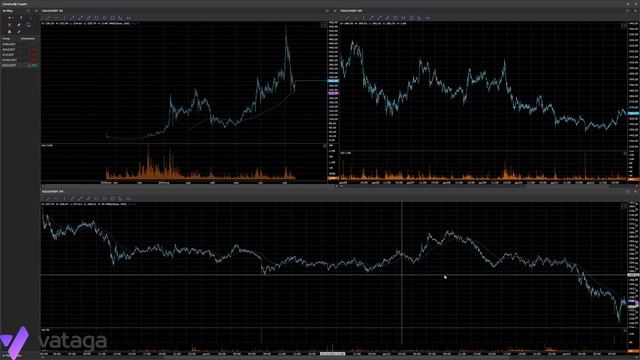The image size is (640, 360).
Task: Select vertical line tool in top-left chart toolbar
Action: [64, 18]
